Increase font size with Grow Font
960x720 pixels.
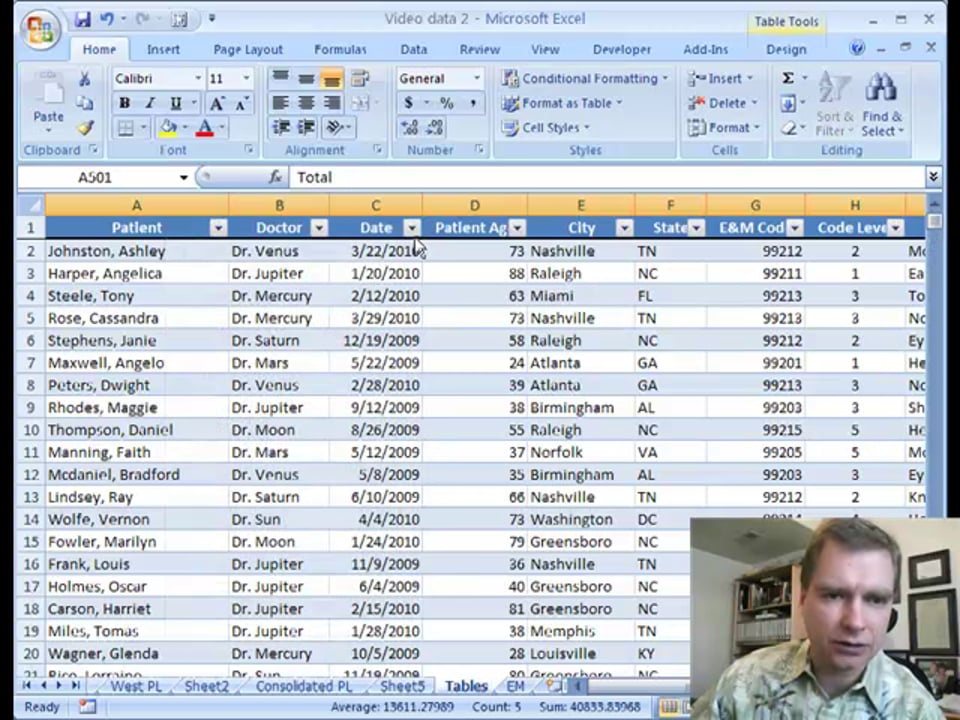(x=217, y=103)
